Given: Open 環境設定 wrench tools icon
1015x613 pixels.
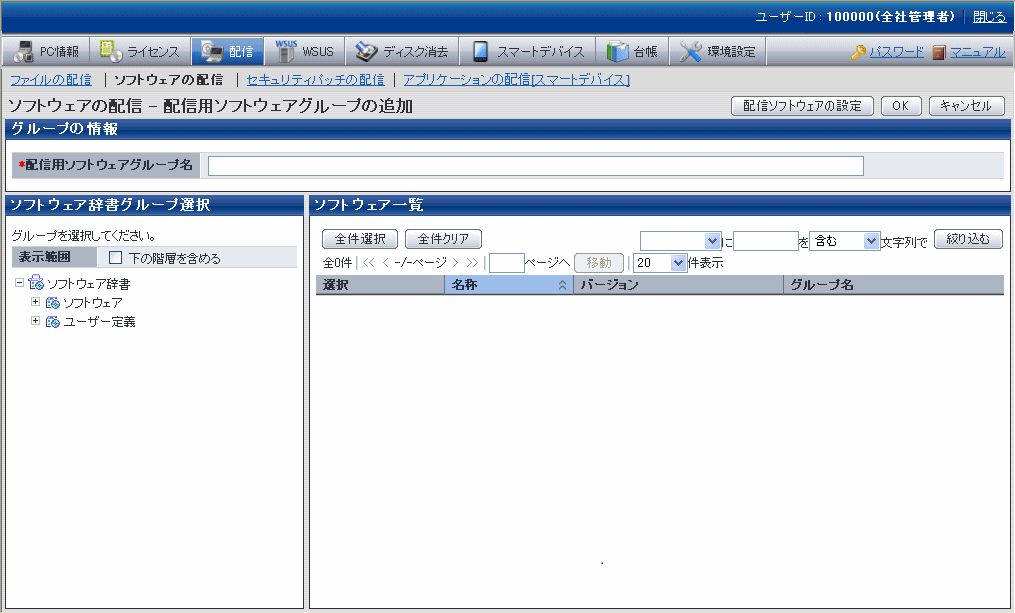Looking at the screenshot, I should tap(690, 51).
